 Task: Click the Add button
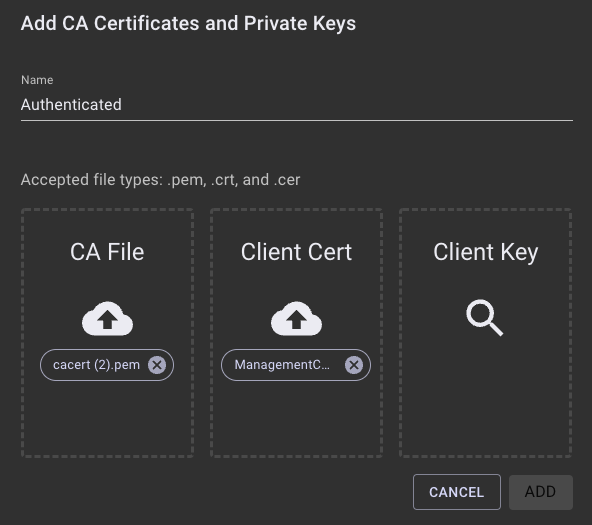tap(541, 492)
